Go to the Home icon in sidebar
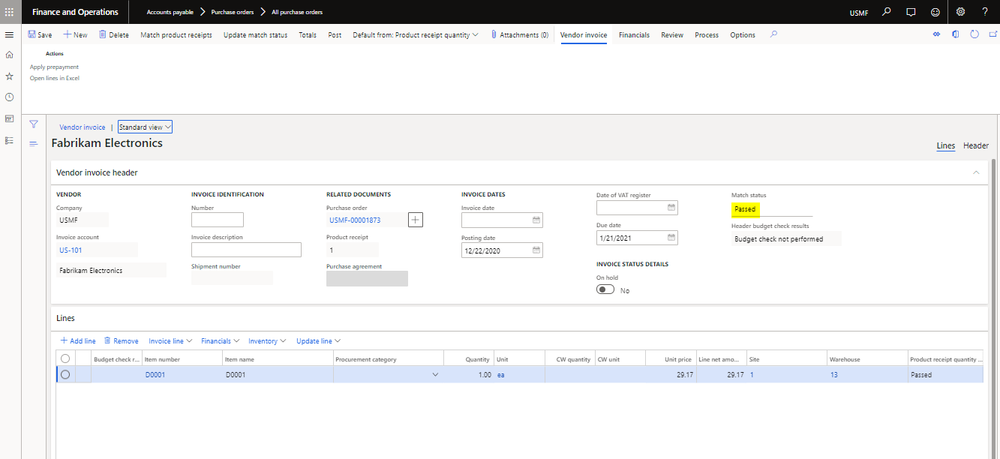 point(9,55)
